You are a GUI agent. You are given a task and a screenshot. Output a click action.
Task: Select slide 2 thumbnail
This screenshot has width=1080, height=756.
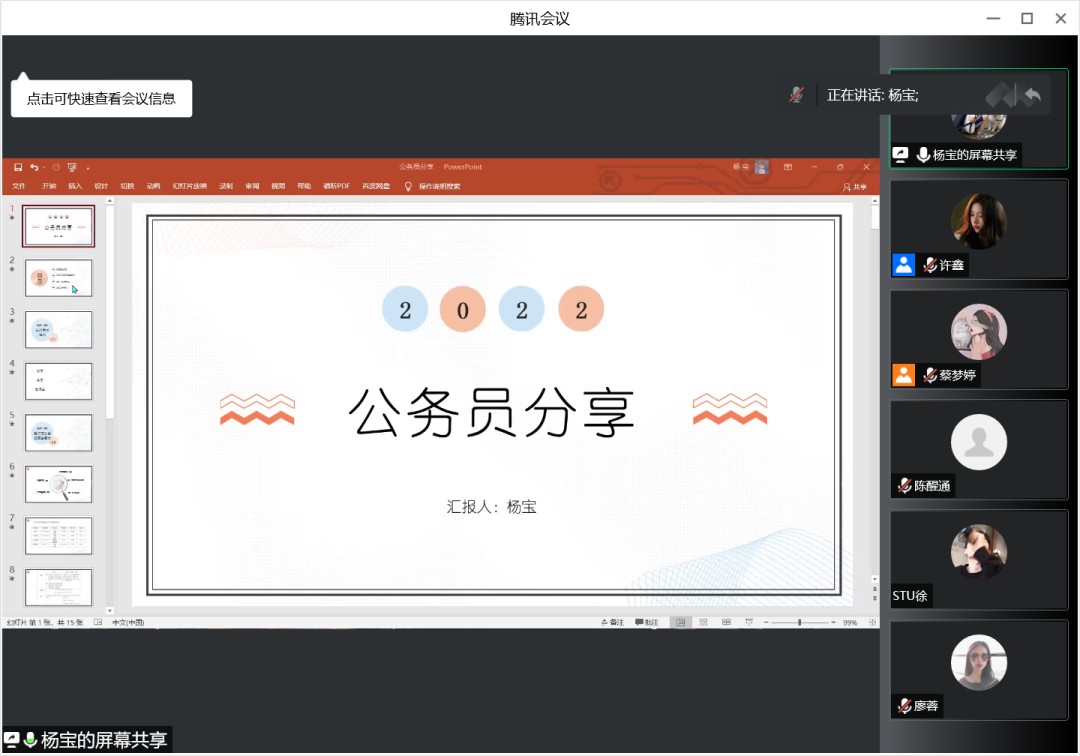pos(59,278)
